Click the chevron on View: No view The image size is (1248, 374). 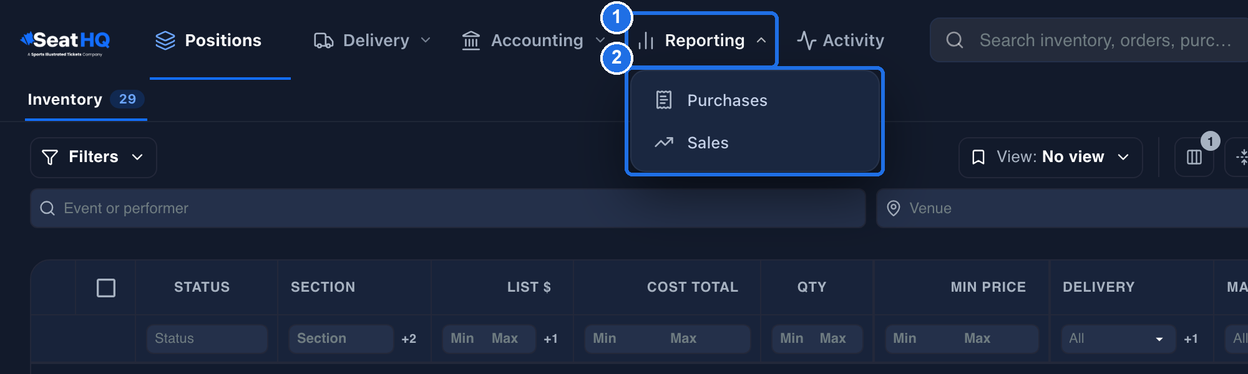point(1123,157)
